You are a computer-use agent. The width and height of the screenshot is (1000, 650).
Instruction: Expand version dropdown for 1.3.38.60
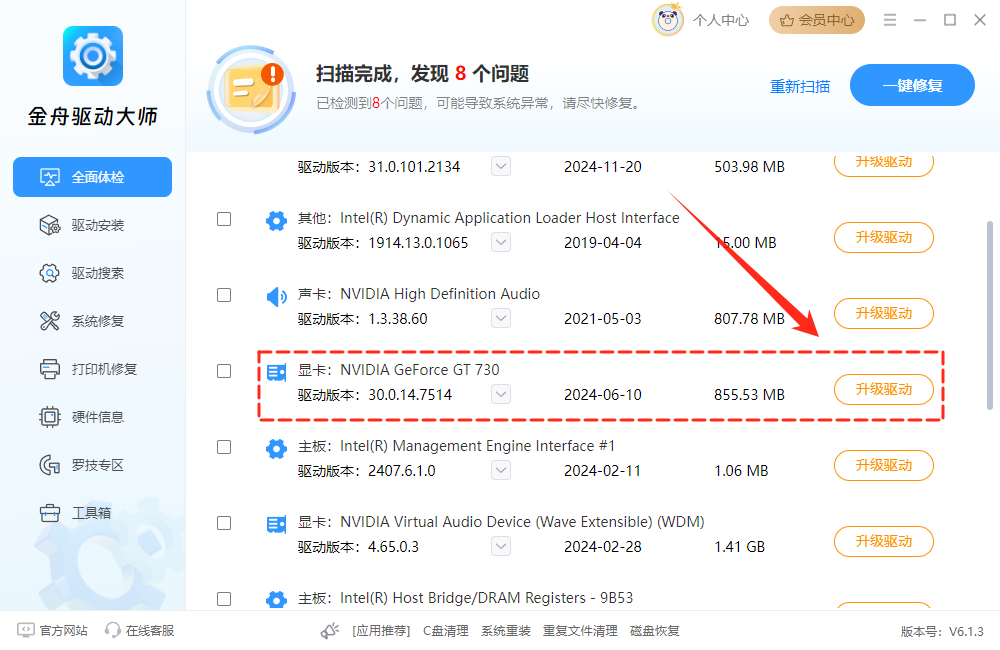pyautogui.click(x=501, y=318)
